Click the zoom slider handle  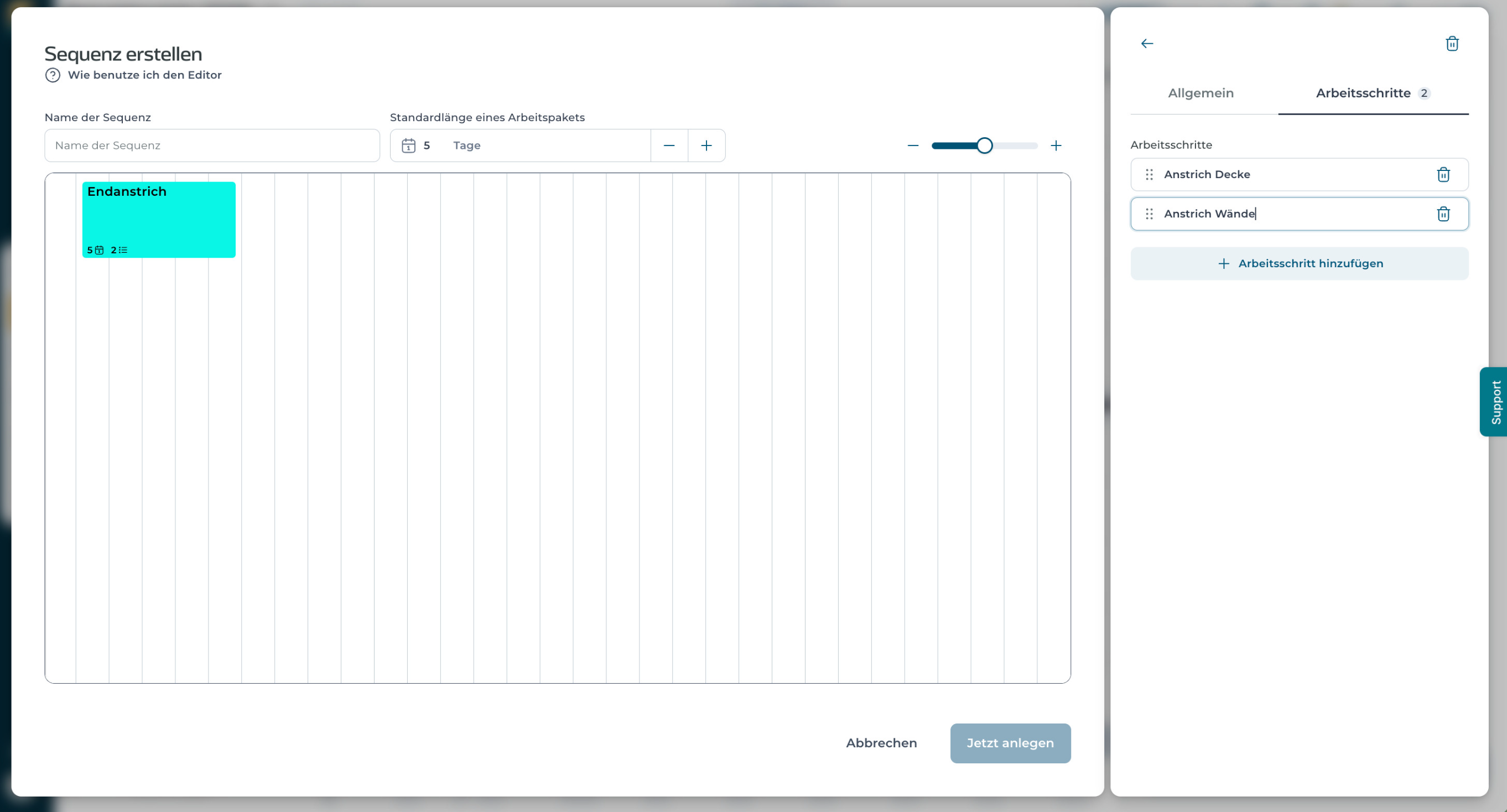[985, 145]
